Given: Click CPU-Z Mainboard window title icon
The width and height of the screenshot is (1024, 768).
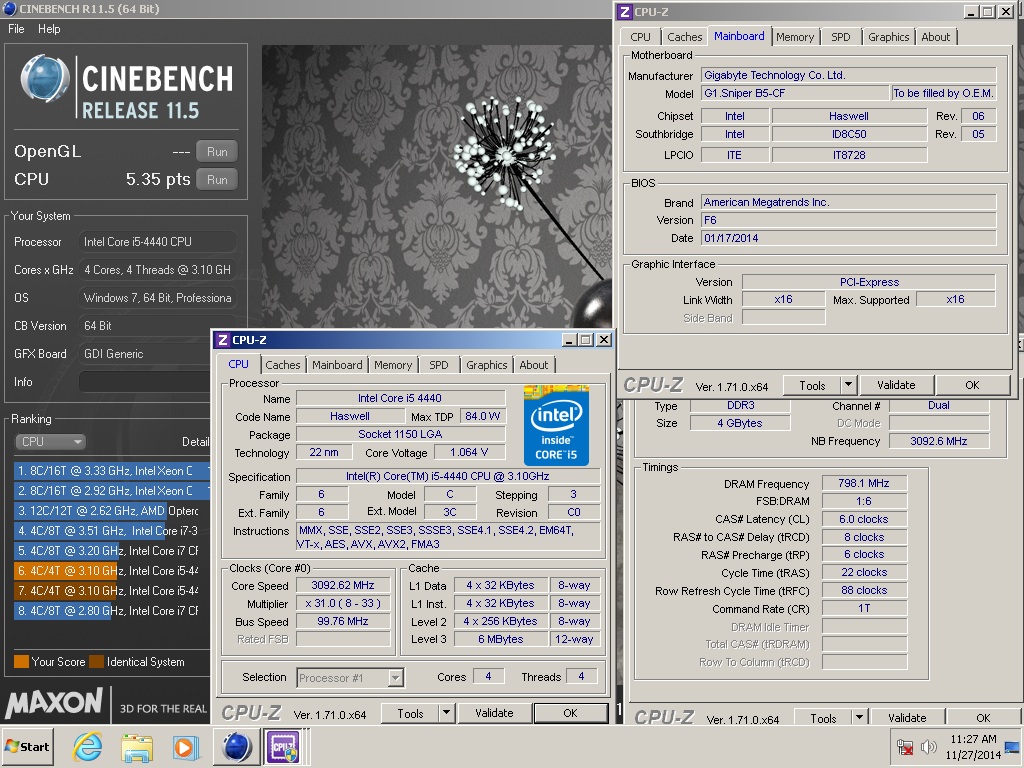Looking at the screenshot, I should coord(625,12).
